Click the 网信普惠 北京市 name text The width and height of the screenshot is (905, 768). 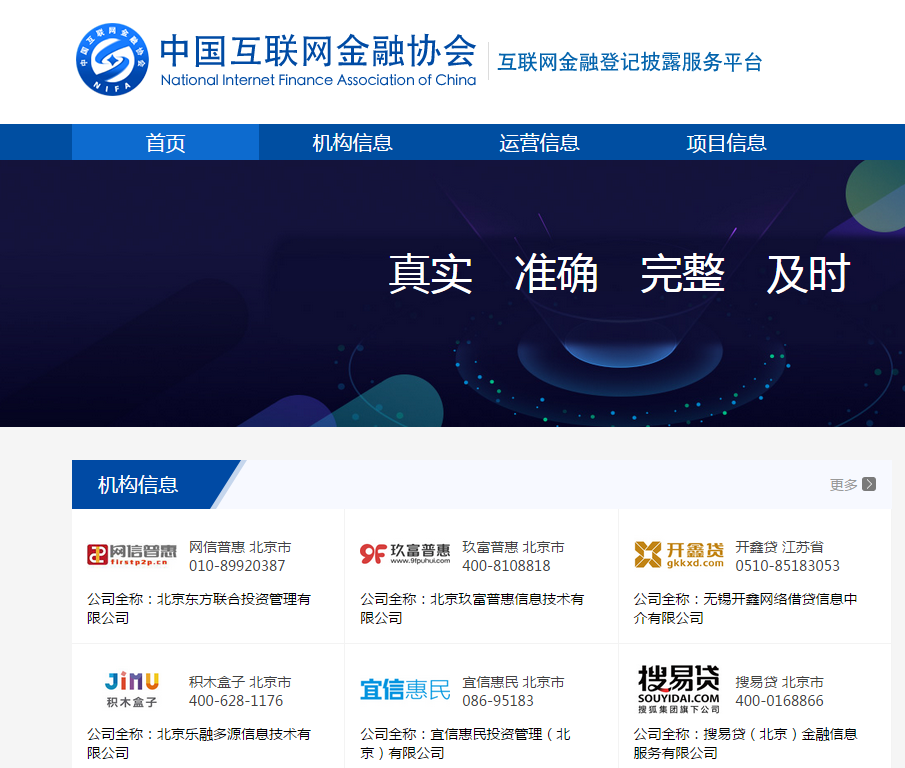click(x=240, y=547)
